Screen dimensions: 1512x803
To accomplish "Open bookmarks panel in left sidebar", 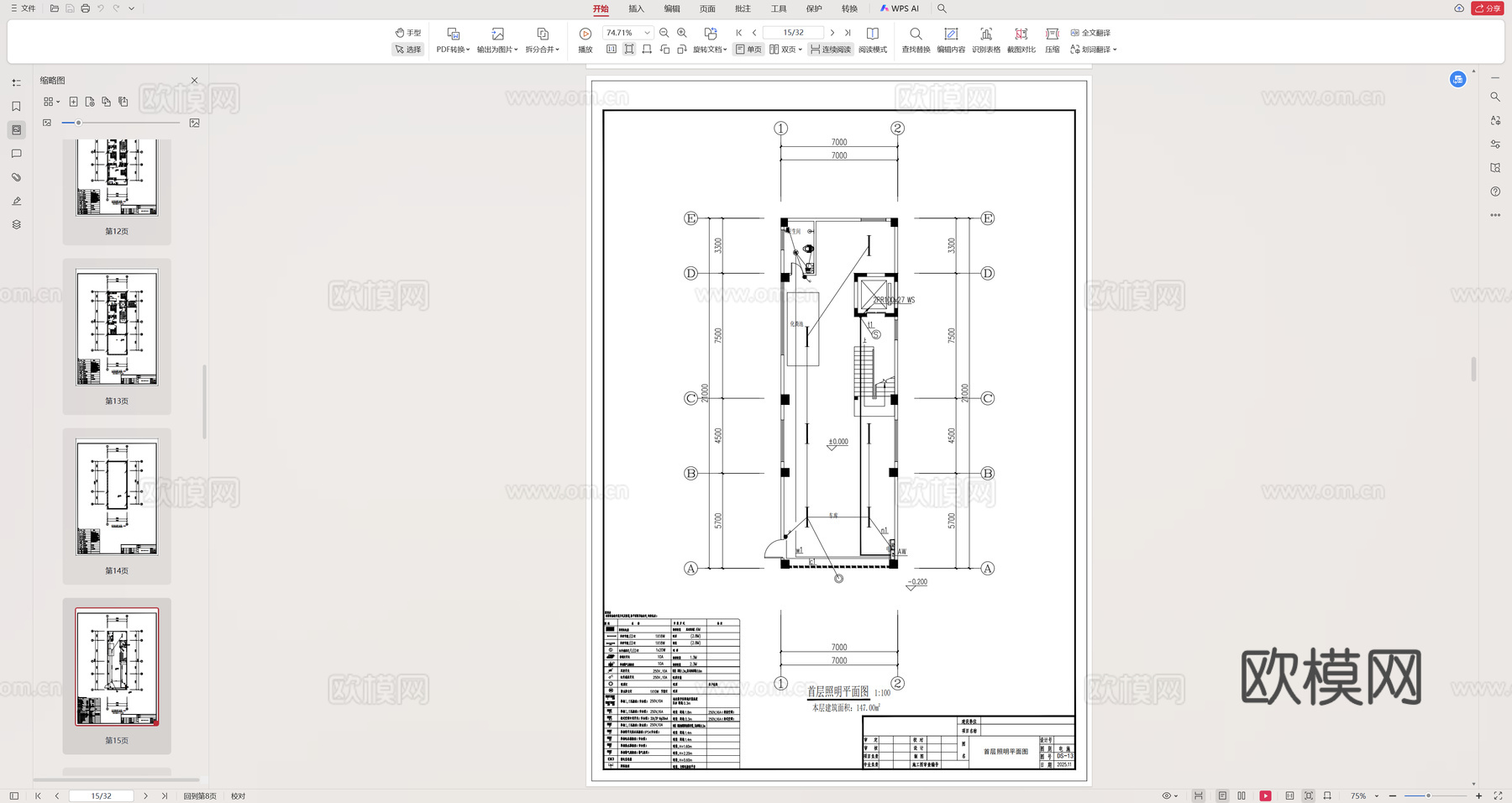I will [16, 107].
